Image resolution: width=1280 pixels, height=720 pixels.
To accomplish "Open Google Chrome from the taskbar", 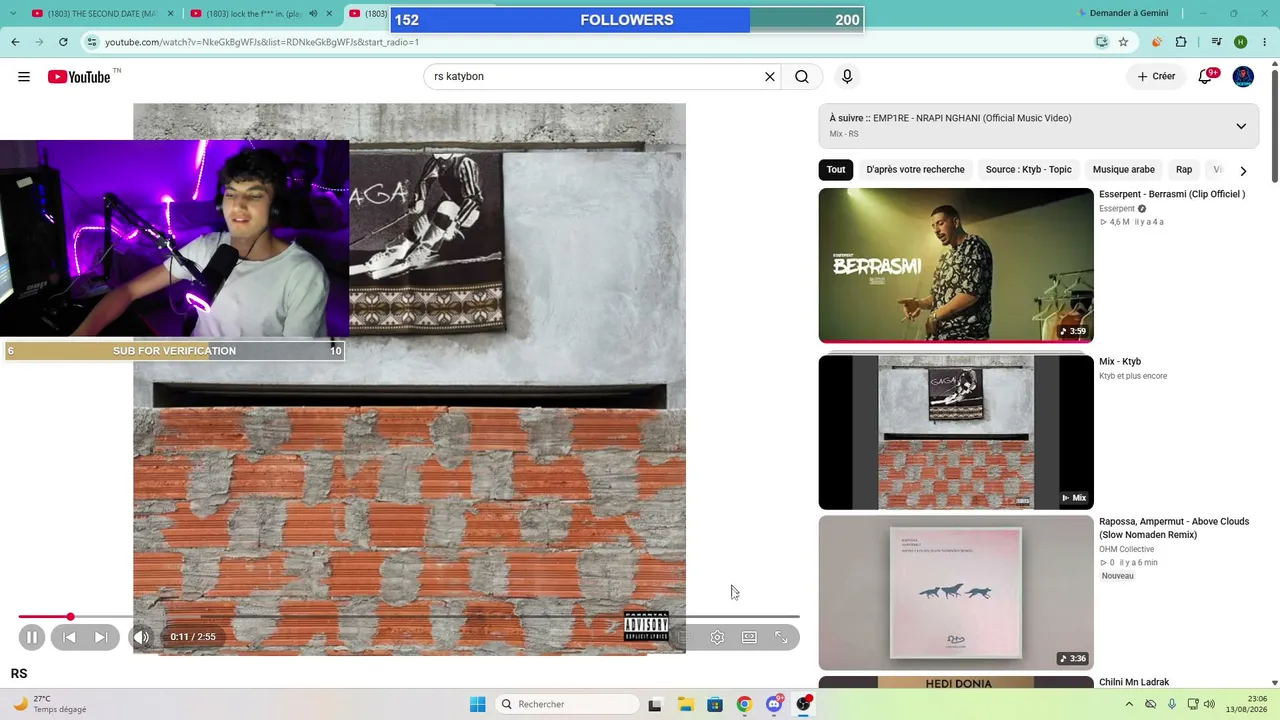I will (744, 704).
